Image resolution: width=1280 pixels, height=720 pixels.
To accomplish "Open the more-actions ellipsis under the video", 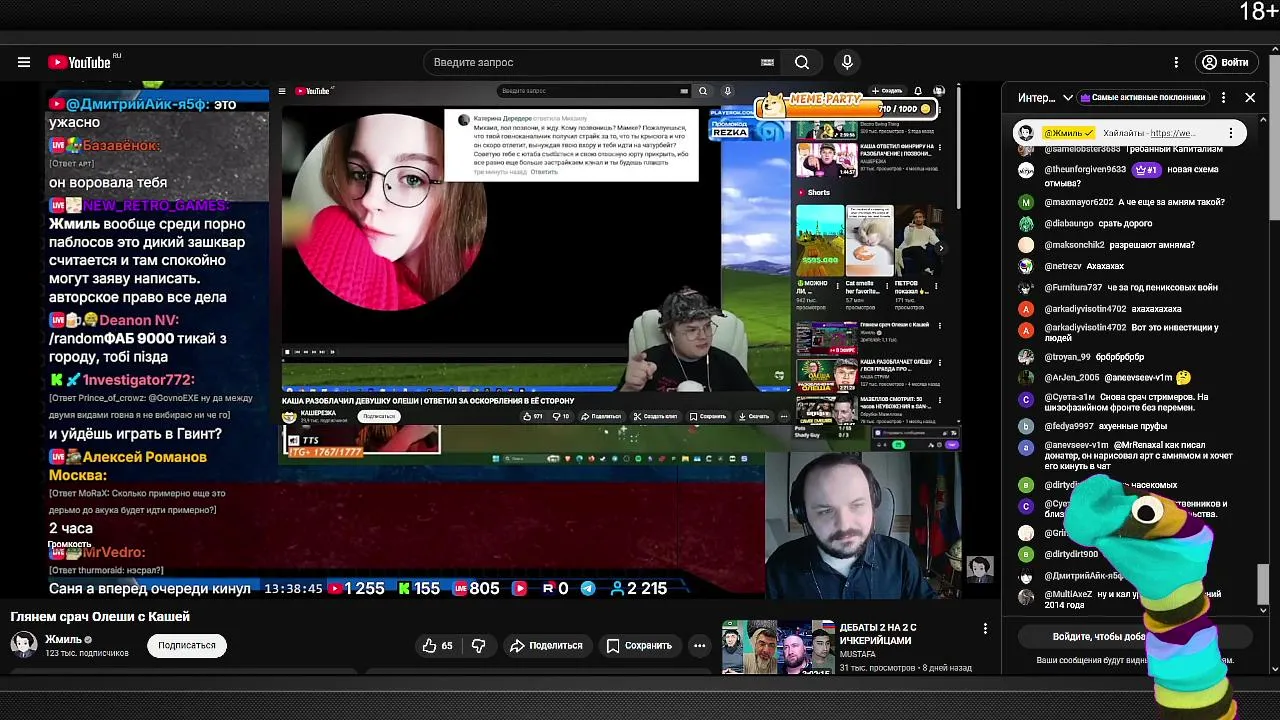I will pos(700,646).
